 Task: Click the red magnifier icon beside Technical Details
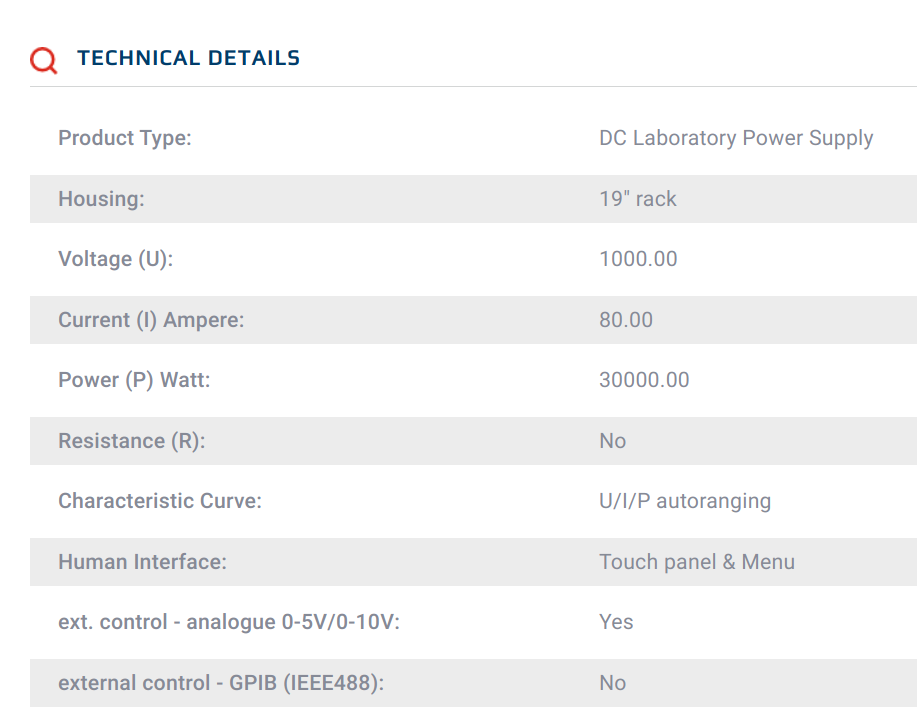(x=44, y=60)
